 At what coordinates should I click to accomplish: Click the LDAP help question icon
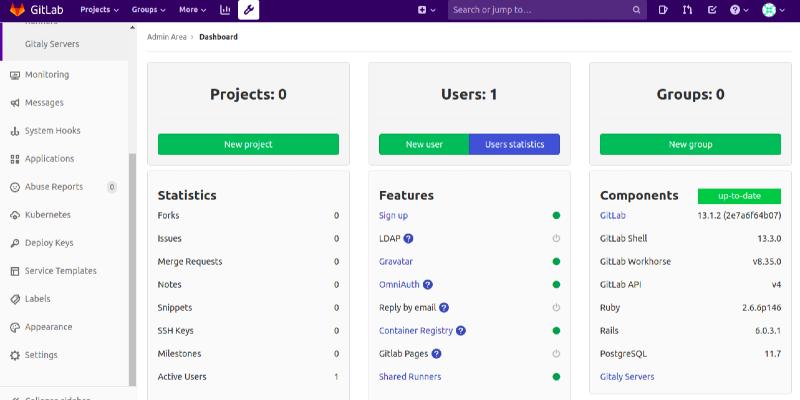point(408,239)
